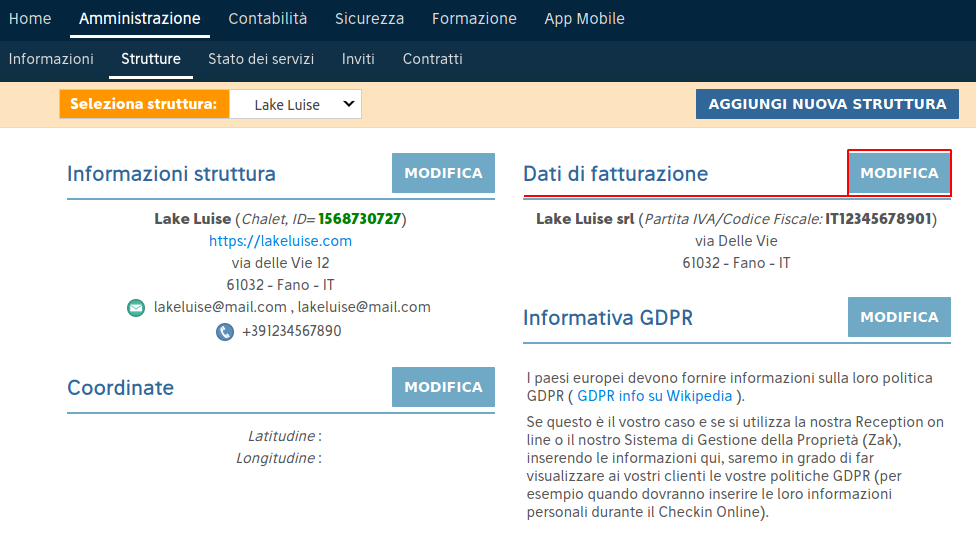Click Modifica next to Coordinate

click(443, 387)
